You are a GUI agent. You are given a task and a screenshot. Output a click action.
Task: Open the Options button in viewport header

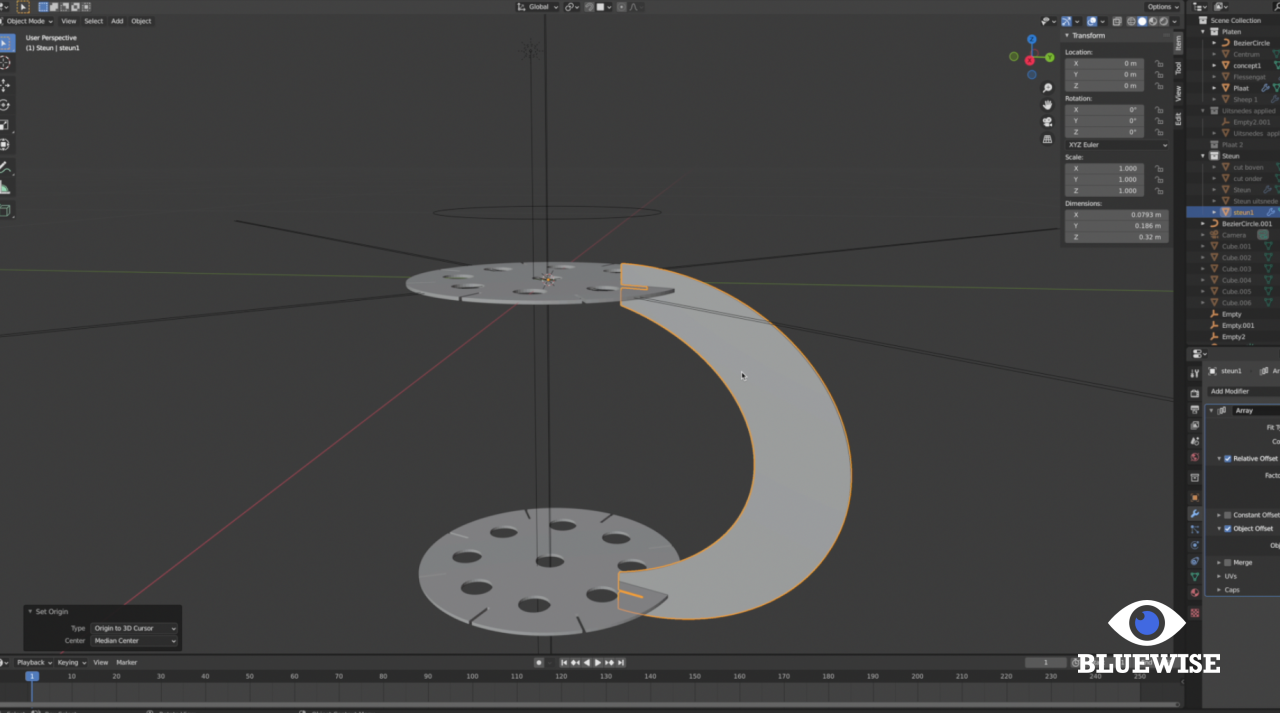(1161, 7)
